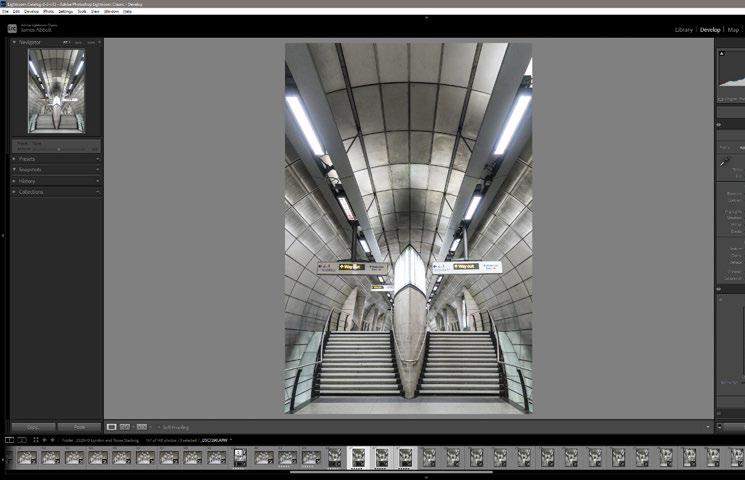
Task: Click the Navigator preview thumbnail of the staircase
Action: (x=56, y=91)
